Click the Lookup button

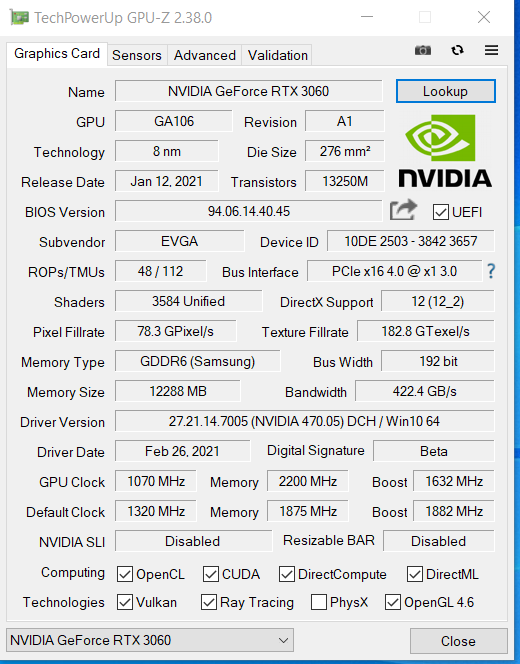coord(445,91)
